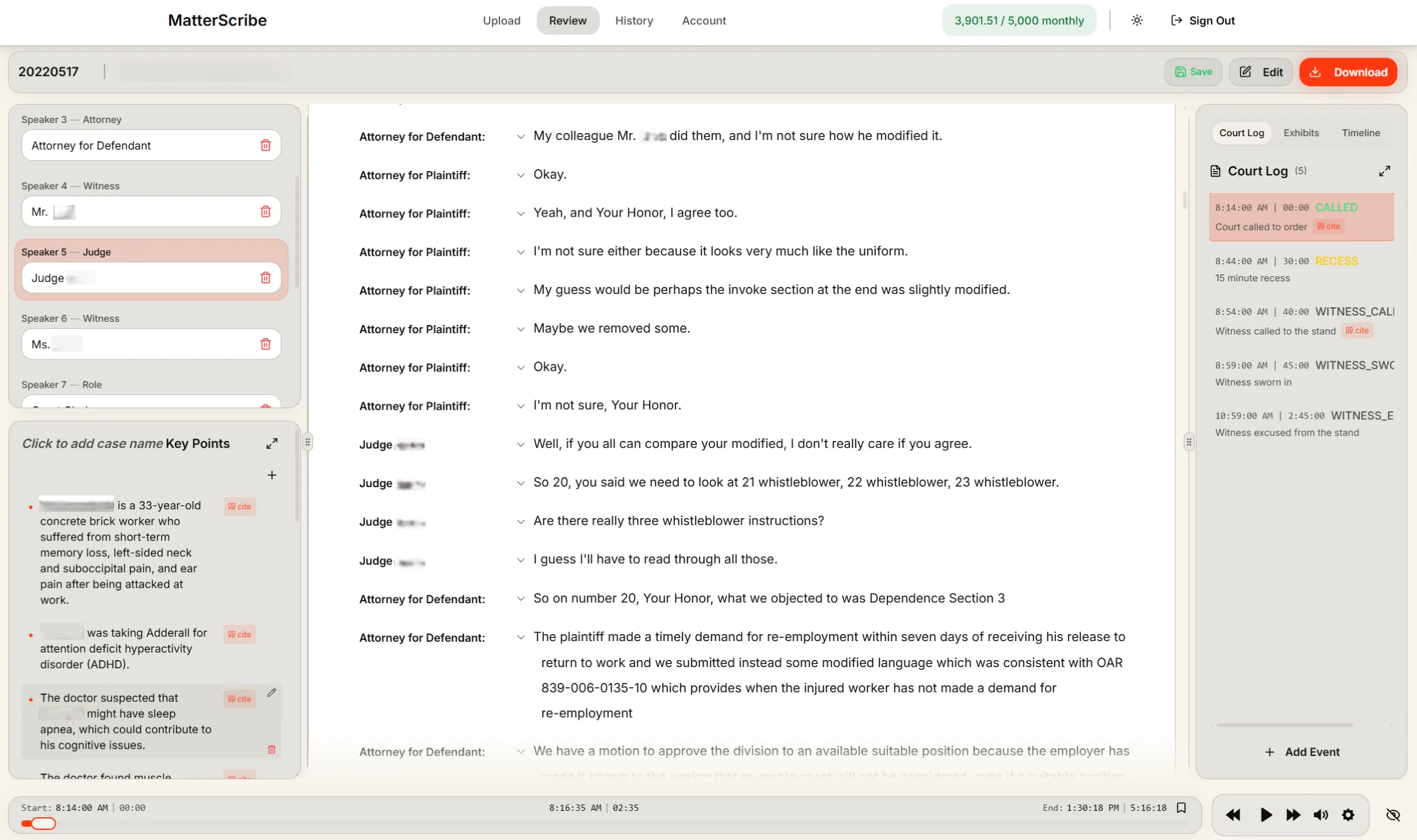
Task: Select the Witness excused from the stand entry
Action: point(1302,424)
